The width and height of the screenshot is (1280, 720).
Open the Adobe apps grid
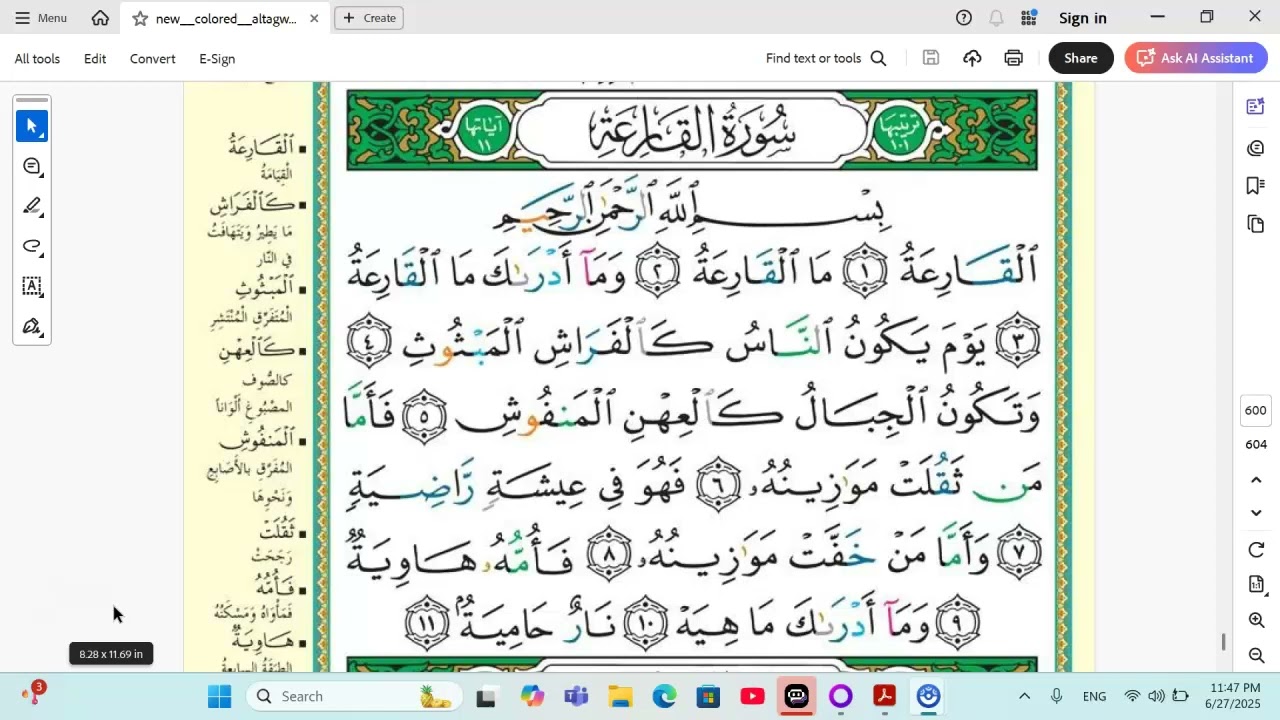point(1028,18)
